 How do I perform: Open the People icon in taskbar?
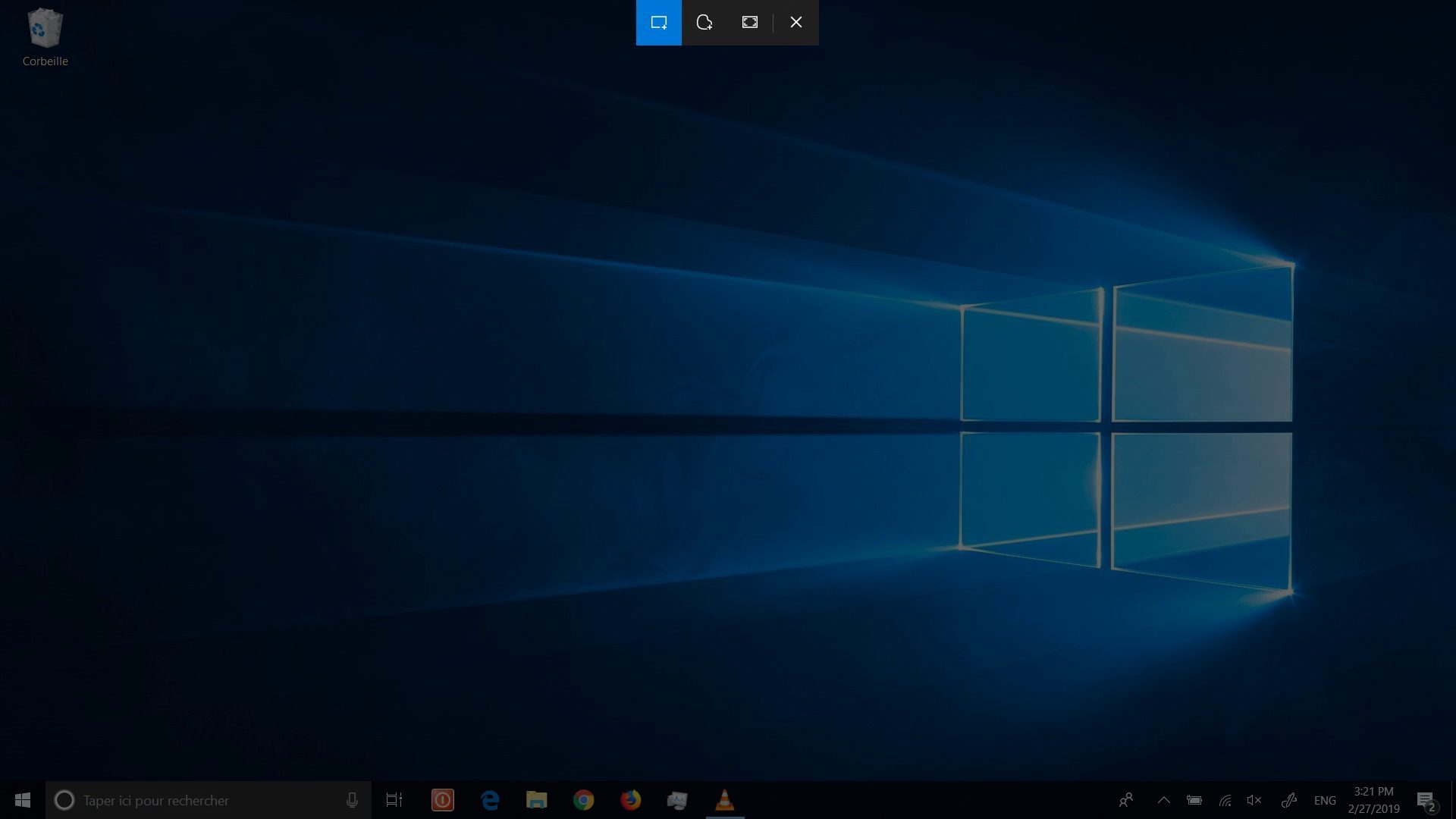1126,800
